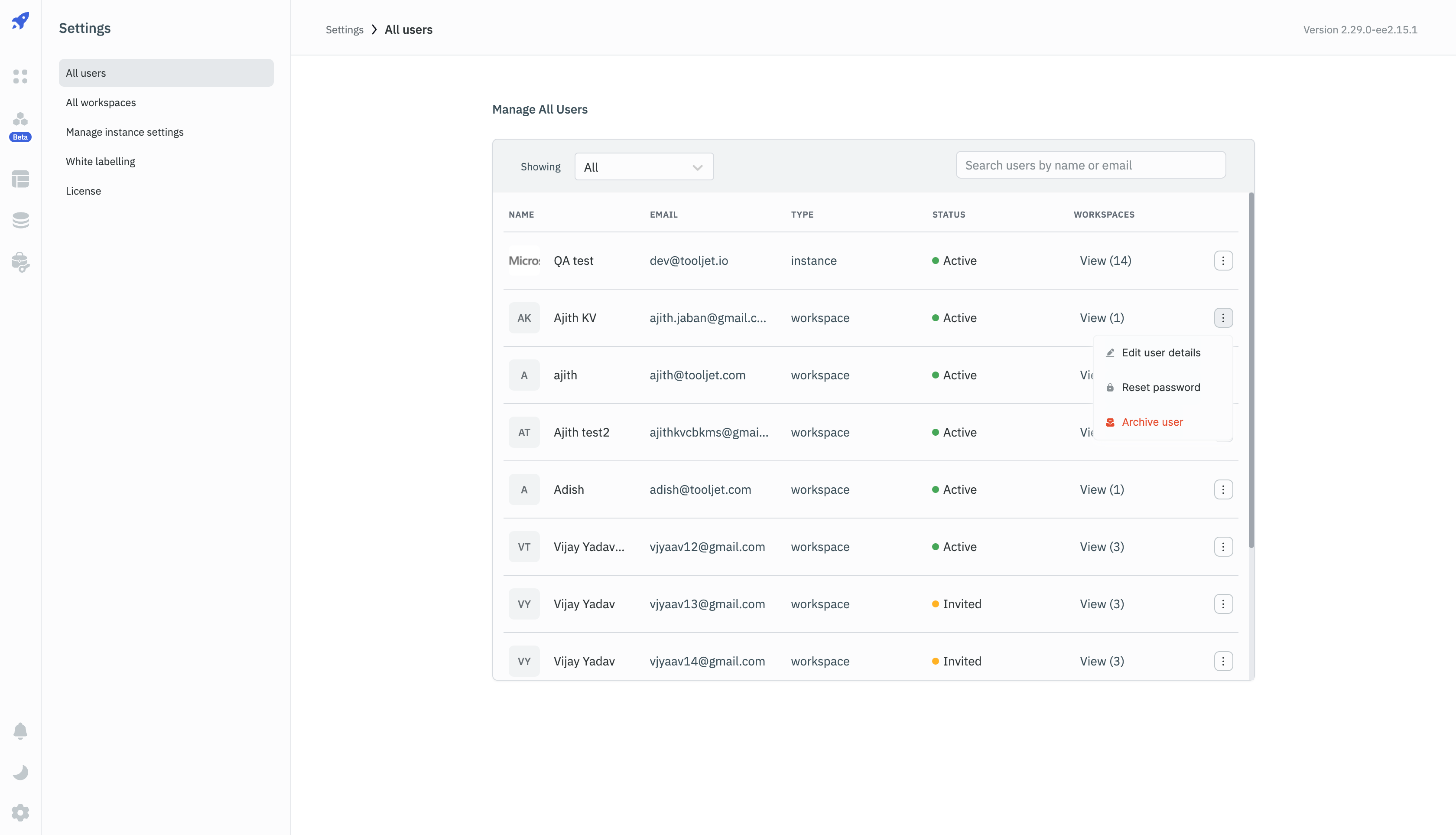Open the data sources stack icon
Viewport: 1456px width, 835px height.
coord(20,220)
